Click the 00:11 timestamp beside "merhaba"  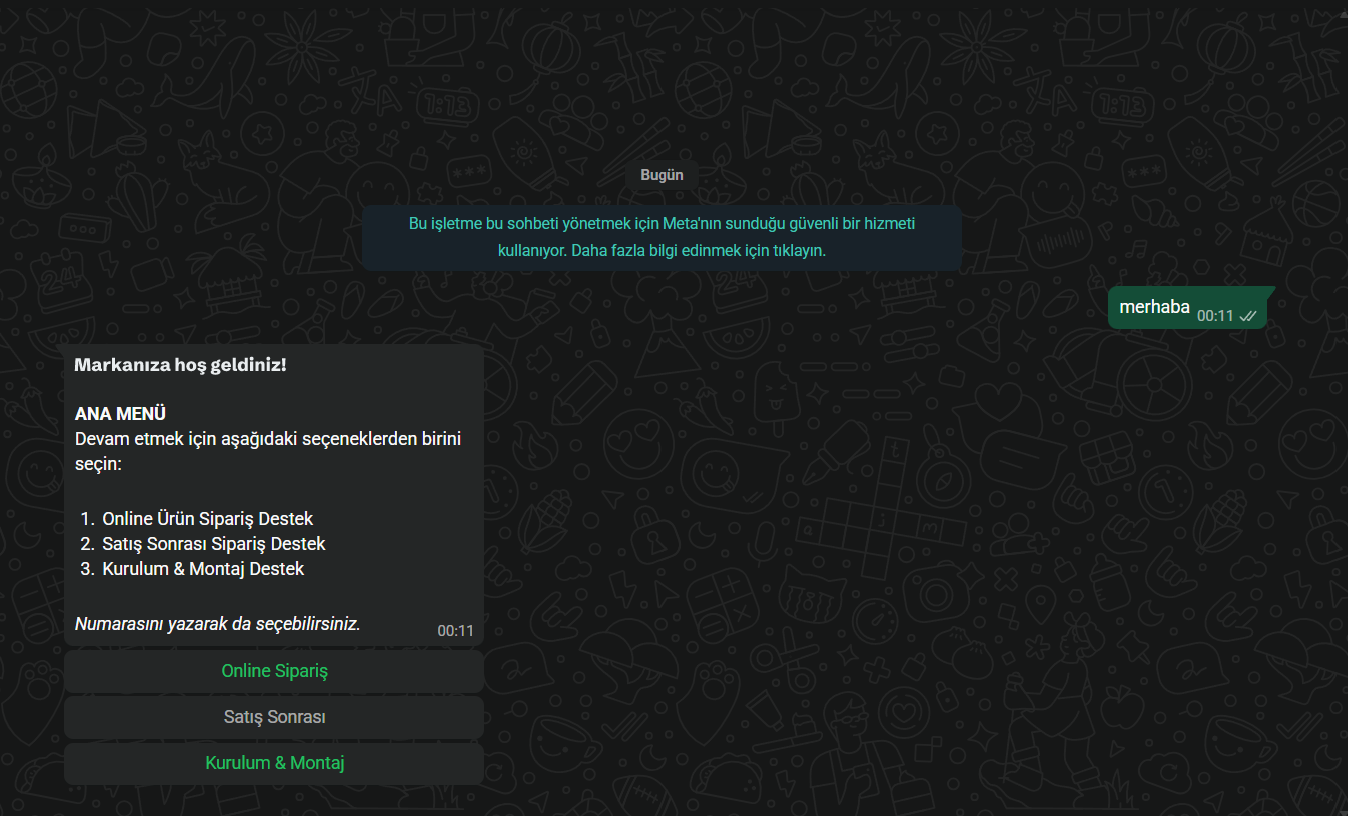point(1215,316)
